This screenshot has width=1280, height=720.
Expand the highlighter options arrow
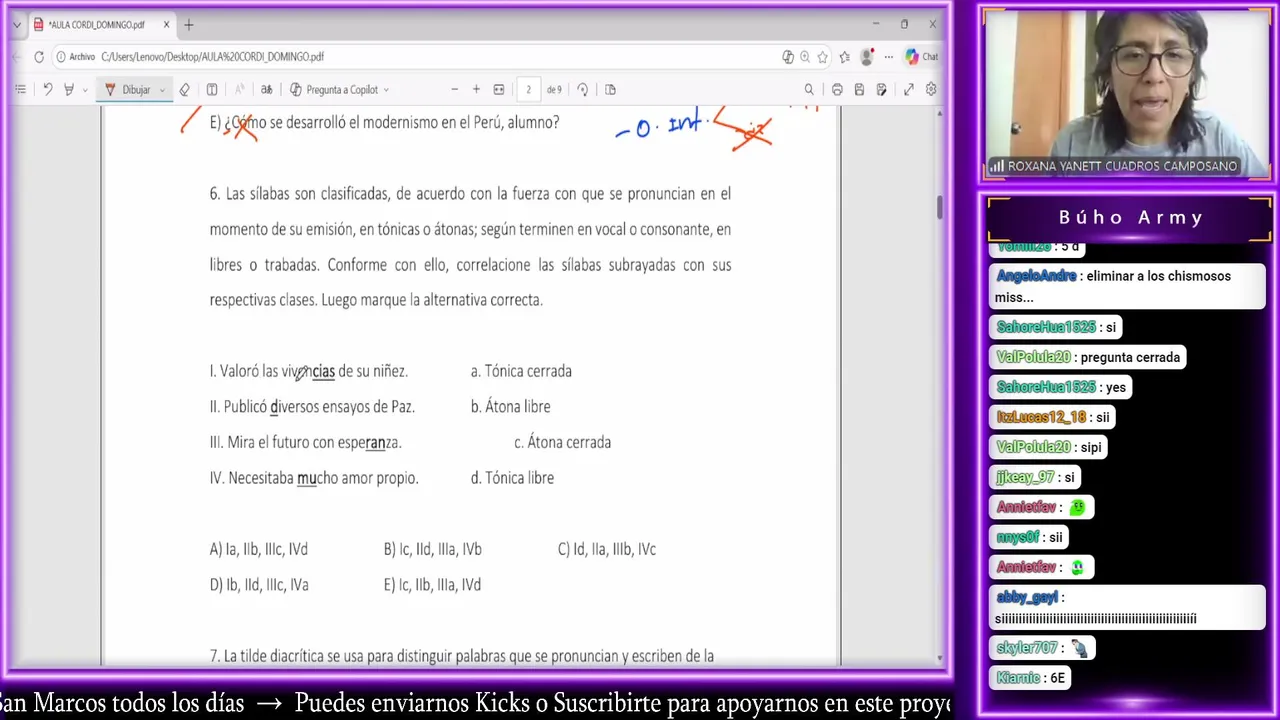[85, 90]
